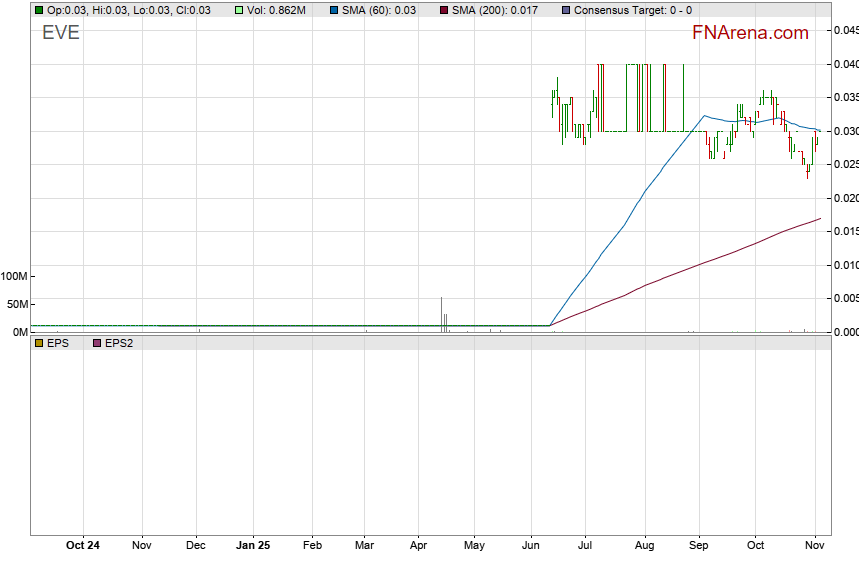The height and width of the screenshot is (566, 859).
Task: Click the Consensus Target legend marker
Action: (566, 10)
